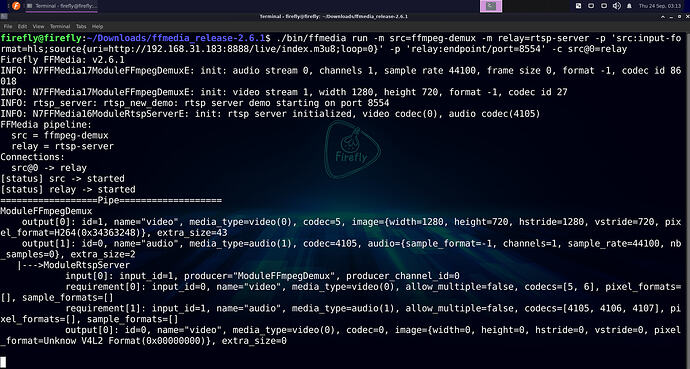Open the View menu
Screen dimensions: 690x369
click(38, 26)
